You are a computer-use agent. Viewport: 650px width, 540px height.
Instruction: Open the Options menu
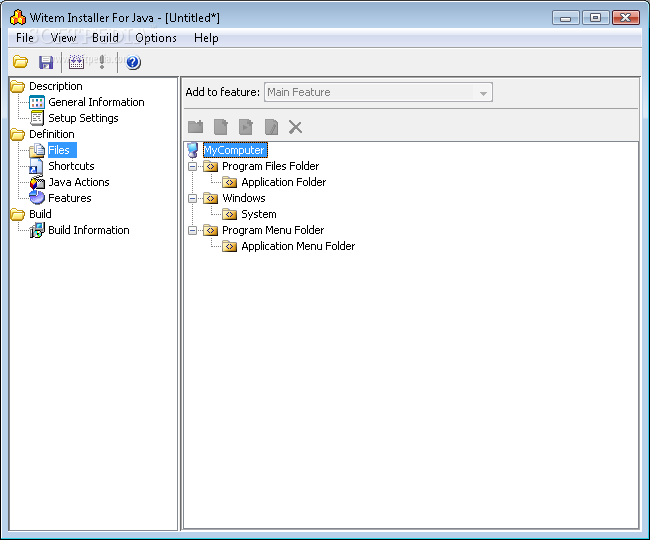[x=156, y=38]
